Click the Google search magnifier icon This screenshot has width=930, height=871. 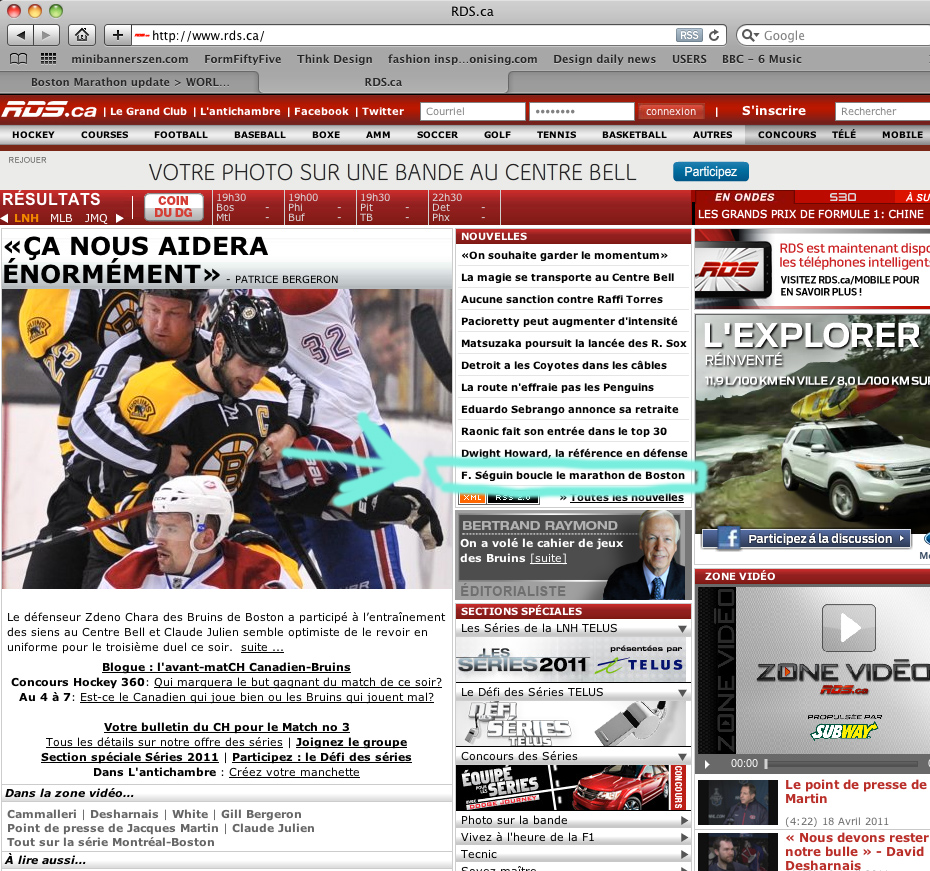(750, 36)
